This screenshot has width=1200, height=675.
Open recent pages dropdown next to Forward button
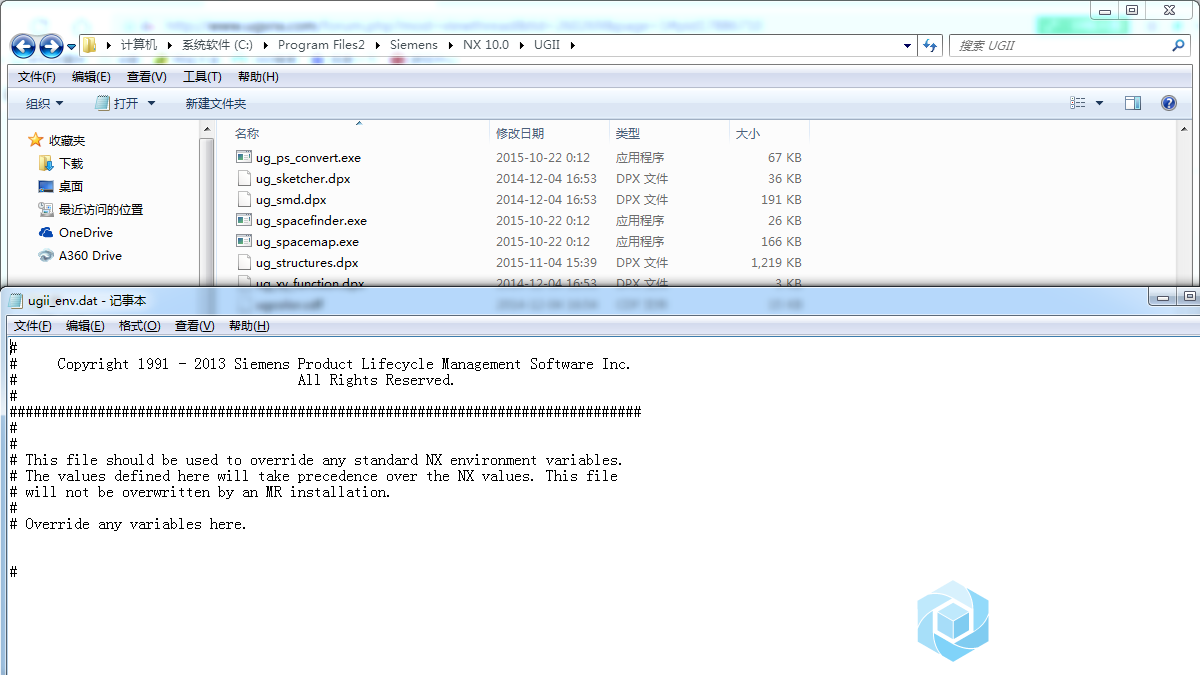coord(71,46)
